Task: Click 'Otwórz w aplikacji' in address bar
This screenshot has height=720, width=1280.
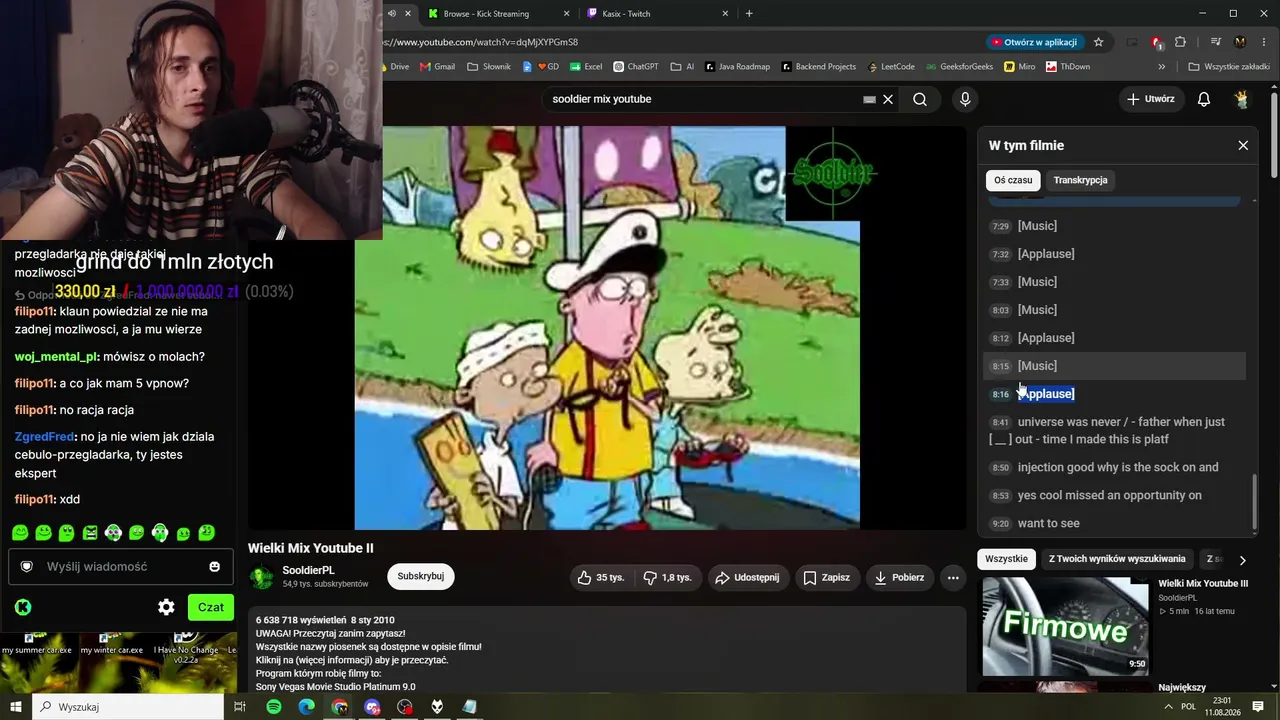Action: click(x=1034, y=42)
